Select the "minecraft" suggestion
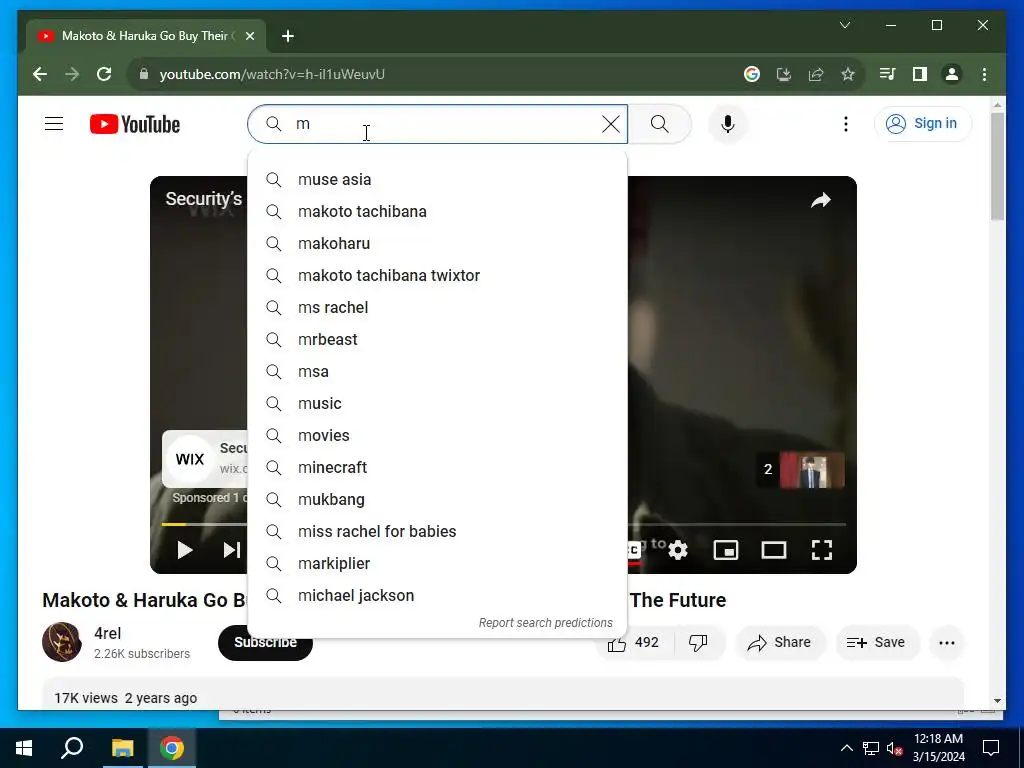The width and height of the screenshot is (1024, 768). [x=438, y=468]
